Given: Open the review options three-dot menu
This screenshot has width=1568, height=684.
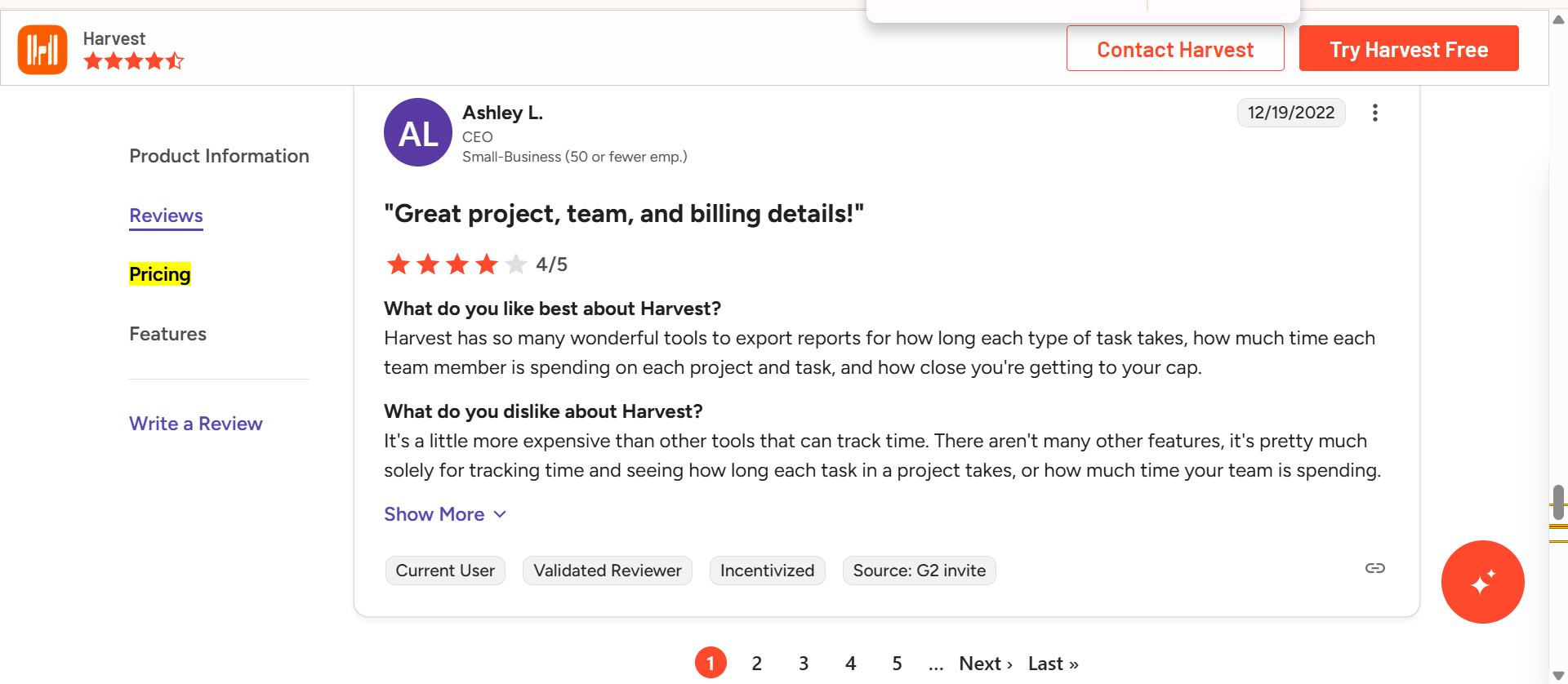Looking at the screenshot, I should (x=1375, y=113).
